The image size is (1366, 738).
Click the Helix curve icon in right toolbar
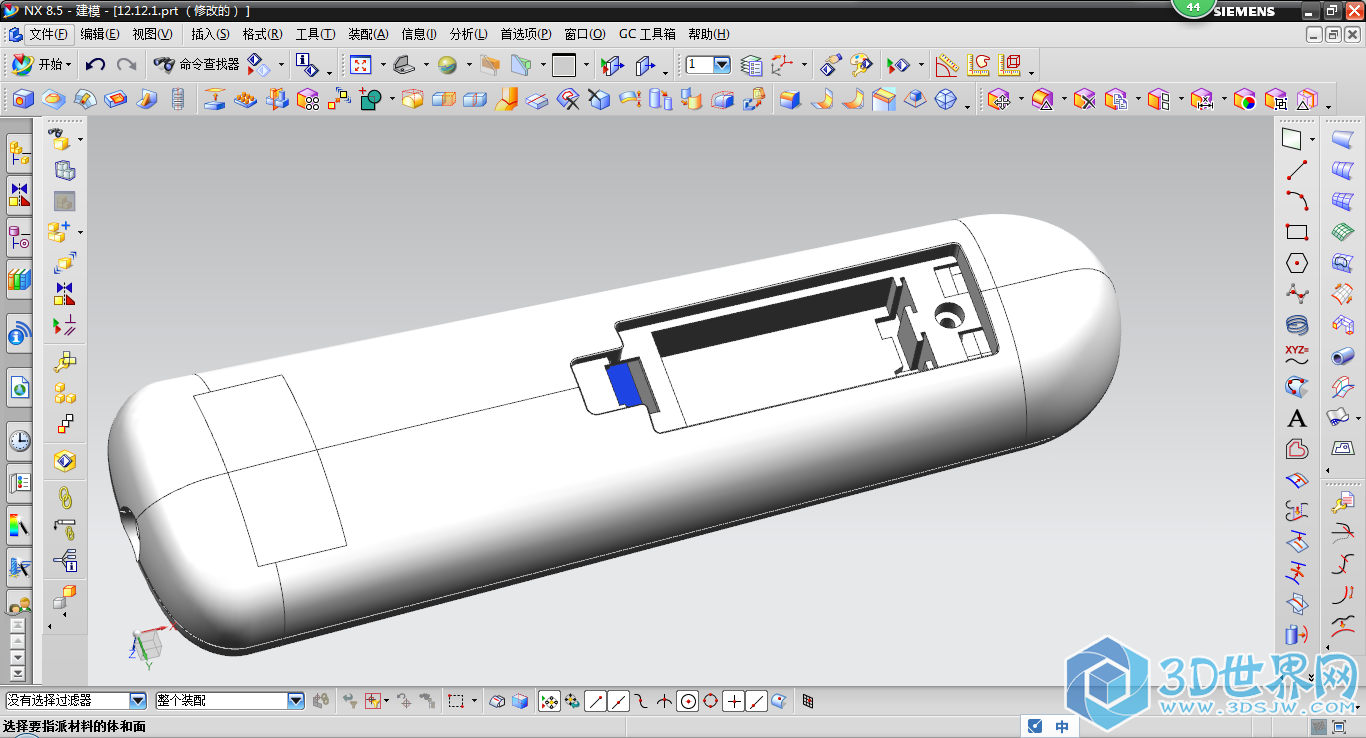[x=1297, y=325]
